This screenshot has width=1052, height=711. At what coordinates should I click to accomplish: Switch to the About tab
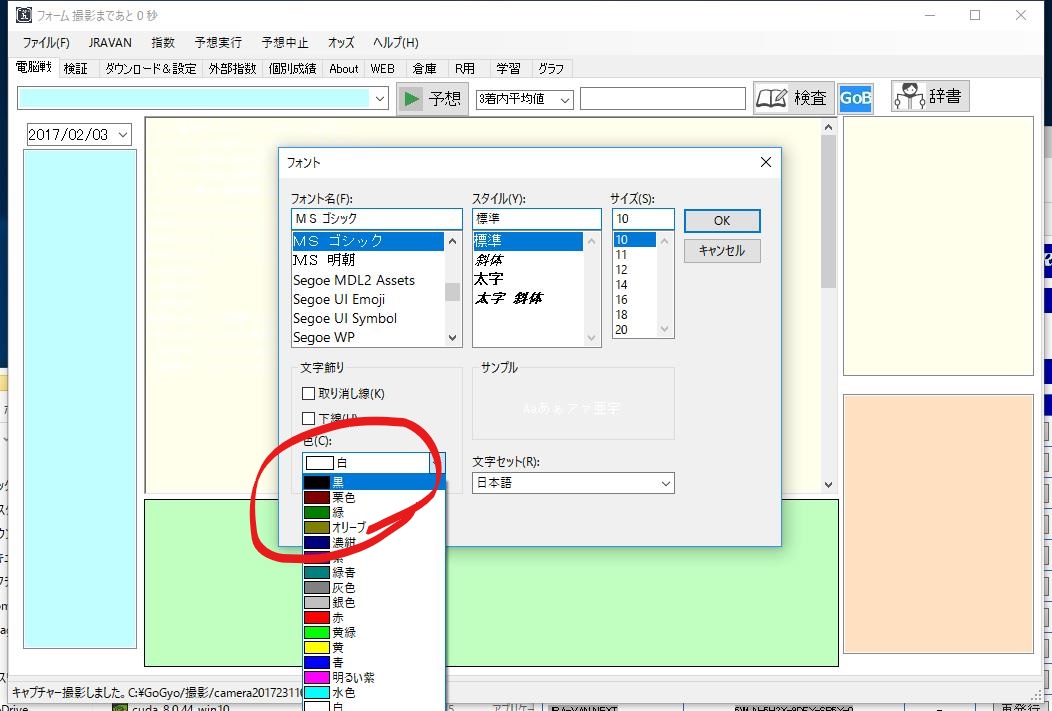344,68
